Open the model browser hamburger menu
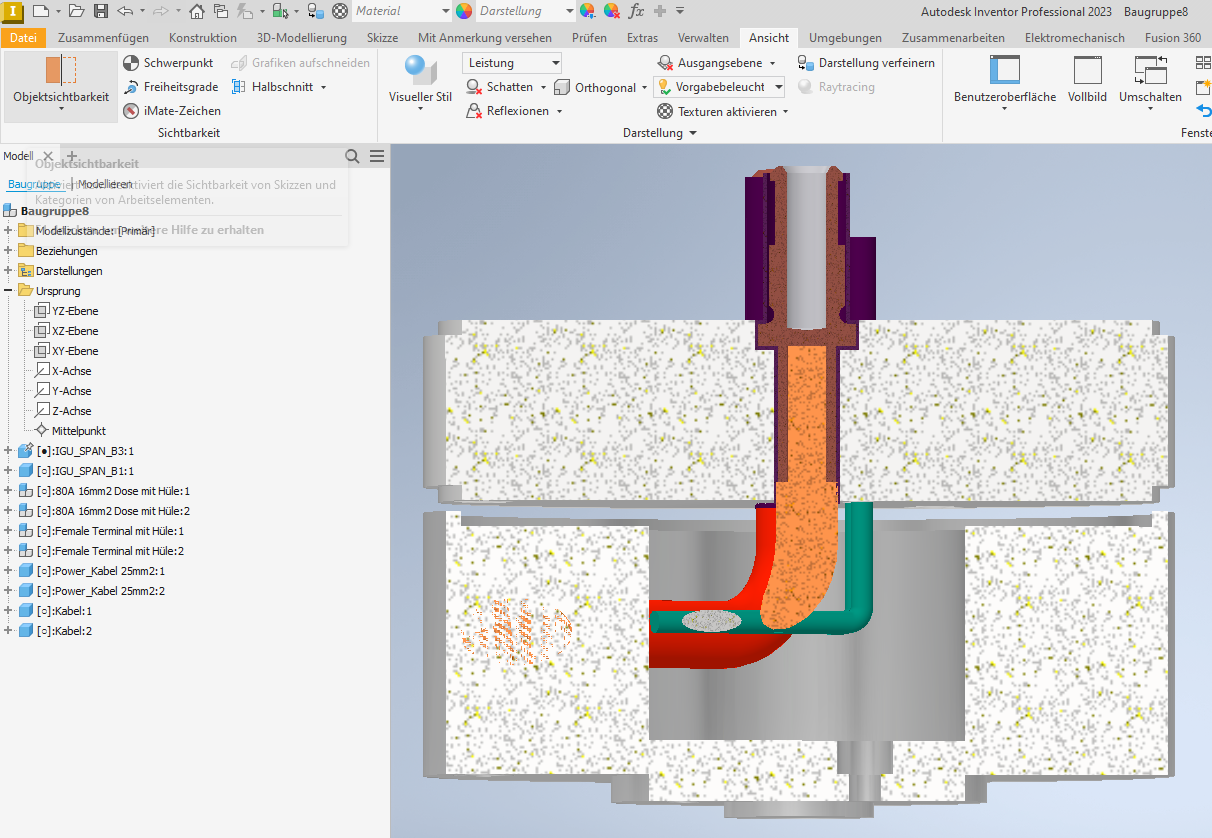 point(377,156)
